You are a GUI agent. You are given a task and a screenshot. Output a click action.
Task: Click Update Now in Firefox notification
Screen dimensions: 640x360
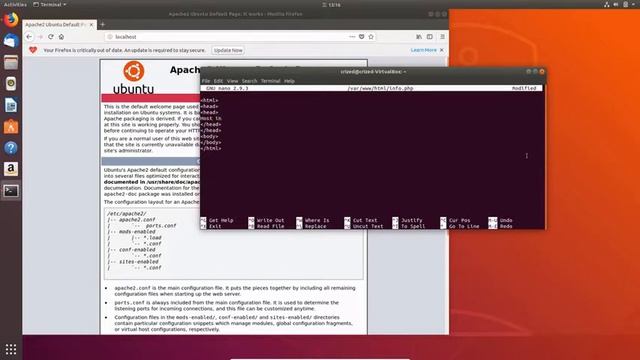coord(228,50)
